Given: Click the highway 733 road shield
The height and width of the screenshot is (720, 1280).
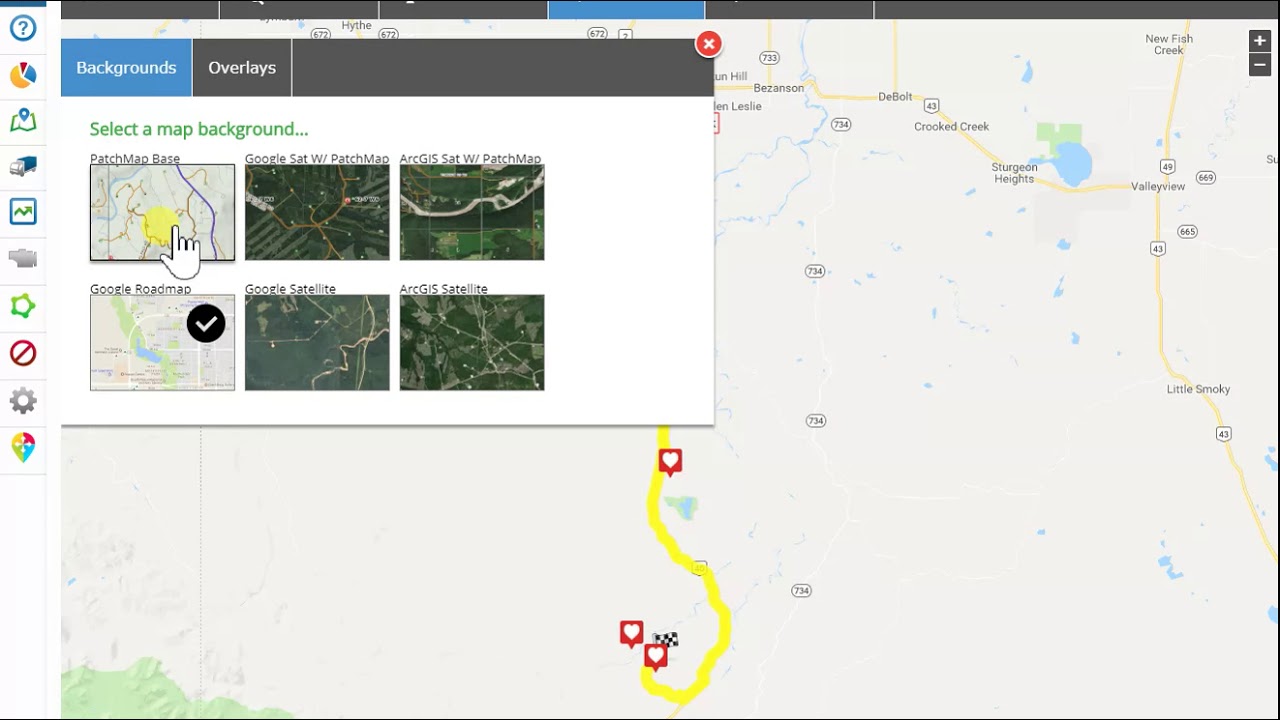Looking at the screenshot, I should (768, 58).
